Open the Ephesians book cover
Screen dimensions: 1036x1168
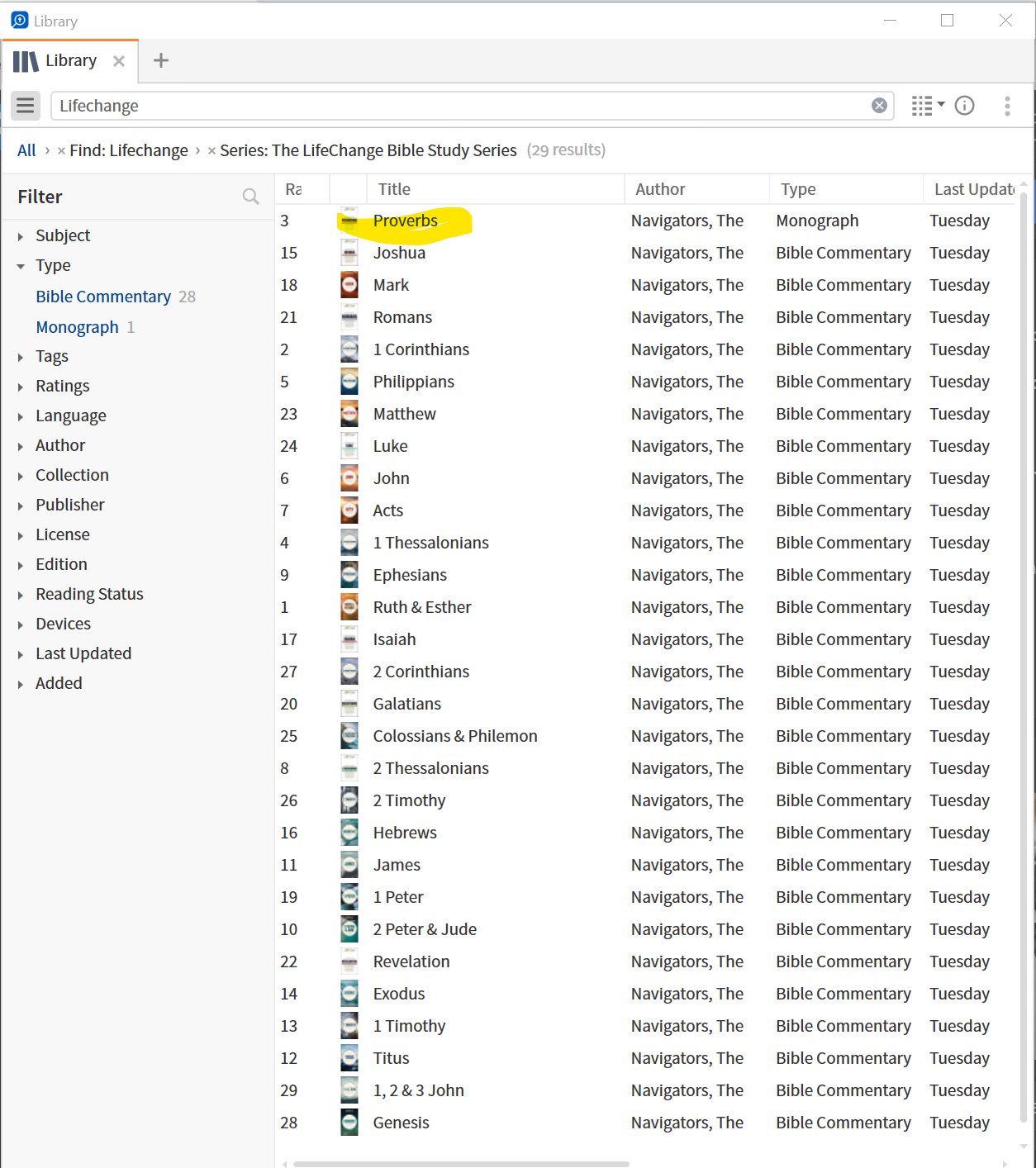coord(349,575)
